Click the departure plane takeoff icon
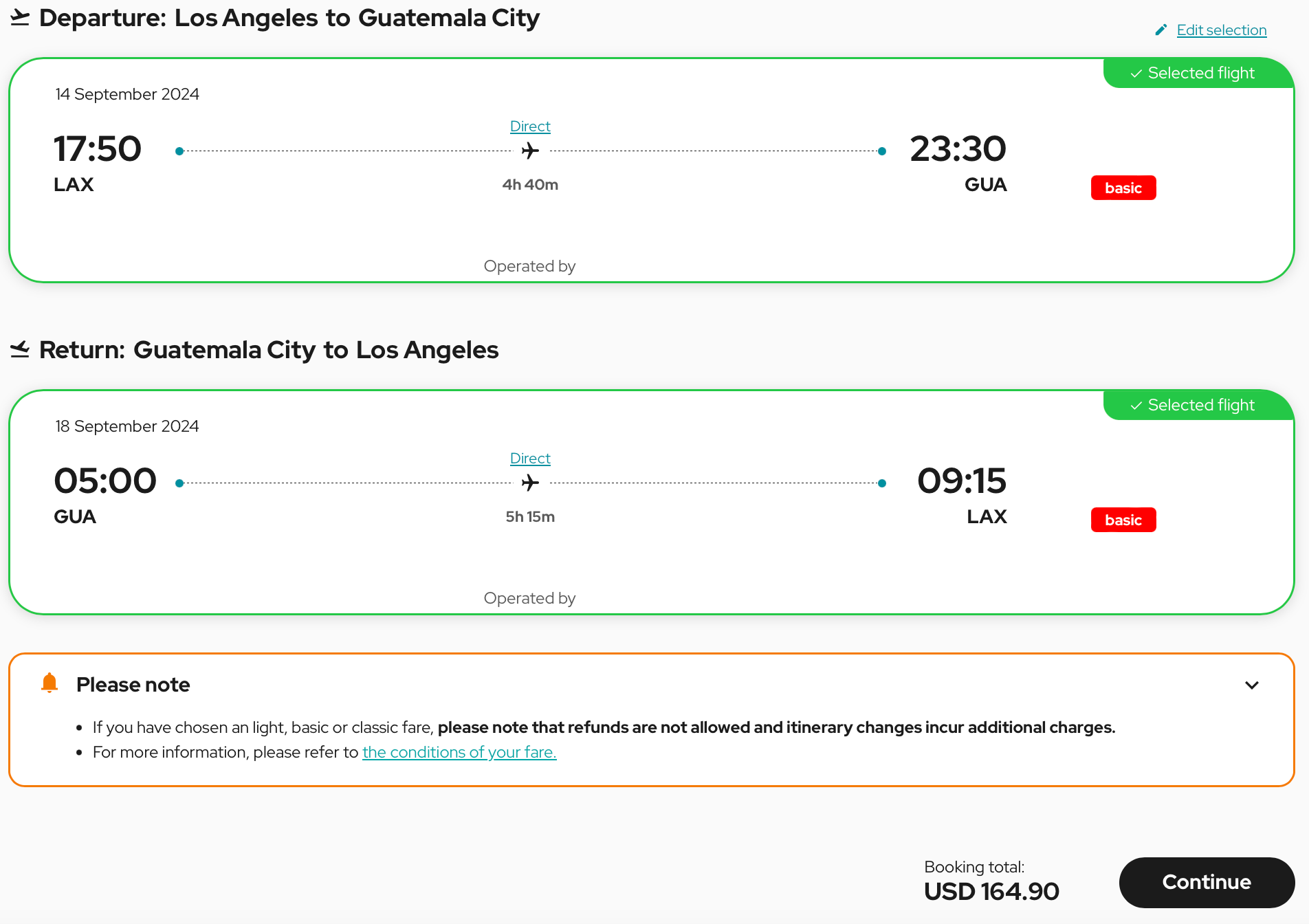The width and height of the screenshot is (1309, 924). point(20,18)
